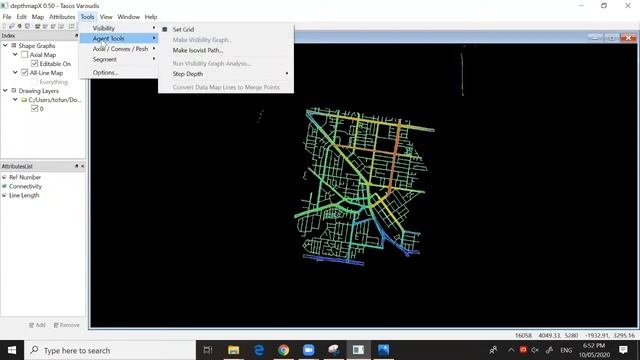Open Google Chrome from taskbar

(x=284, y=350)
